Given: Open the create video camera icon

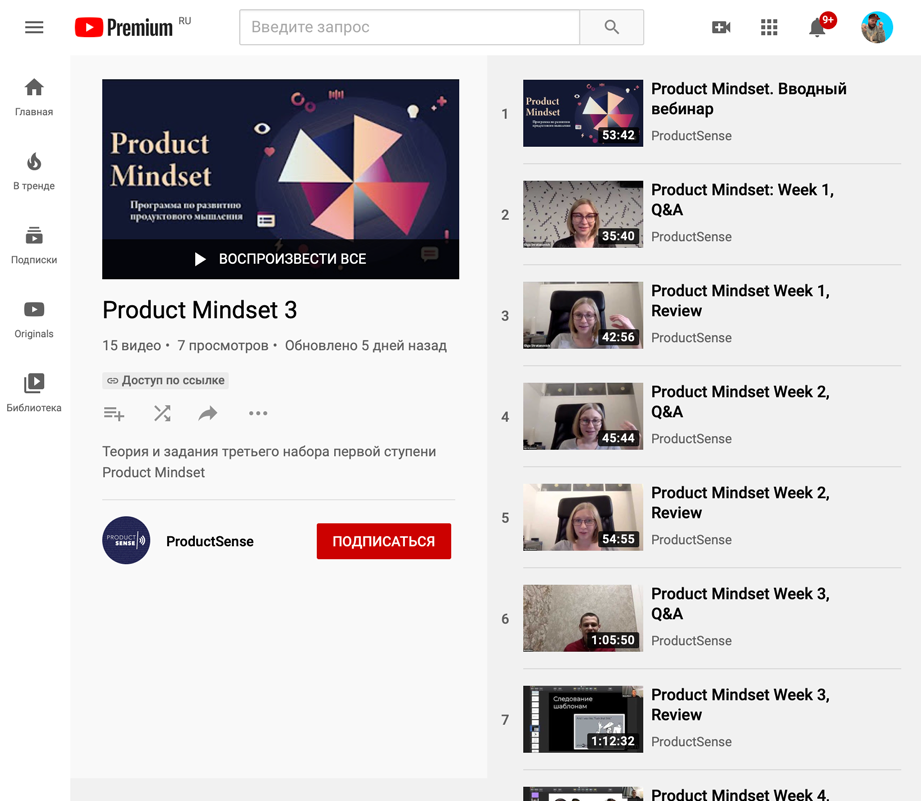Looking at the screenshot, I should [x=721, y=27].
